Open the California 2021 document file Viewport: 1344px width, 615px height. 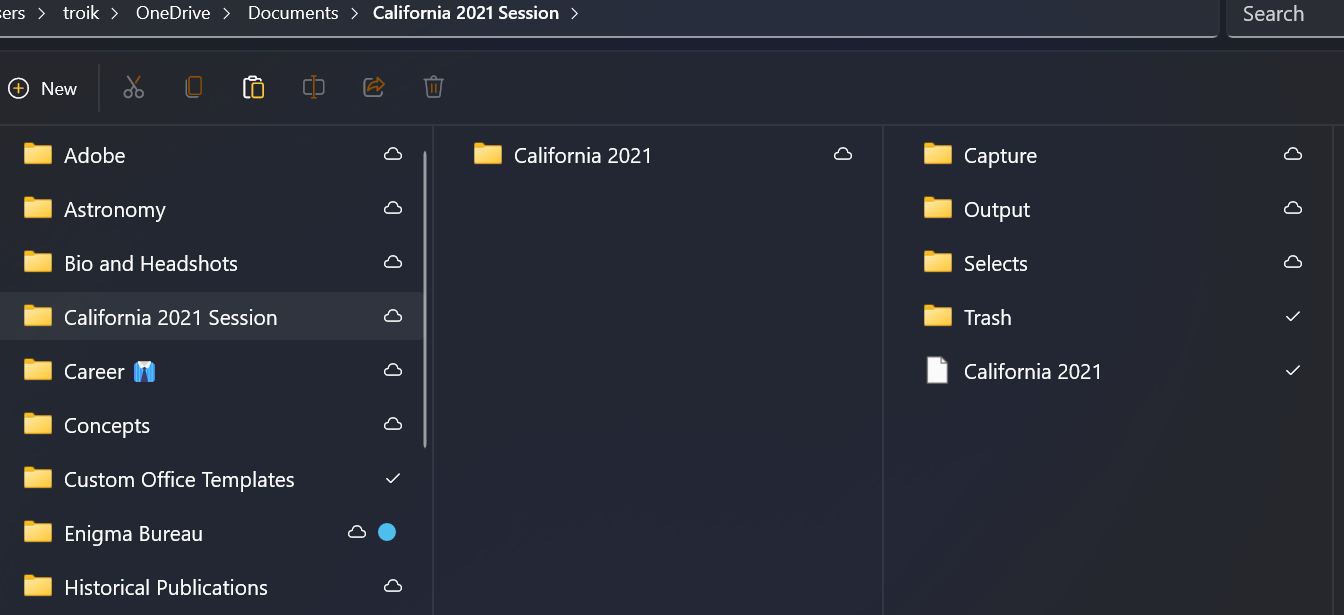[1032, 370]
